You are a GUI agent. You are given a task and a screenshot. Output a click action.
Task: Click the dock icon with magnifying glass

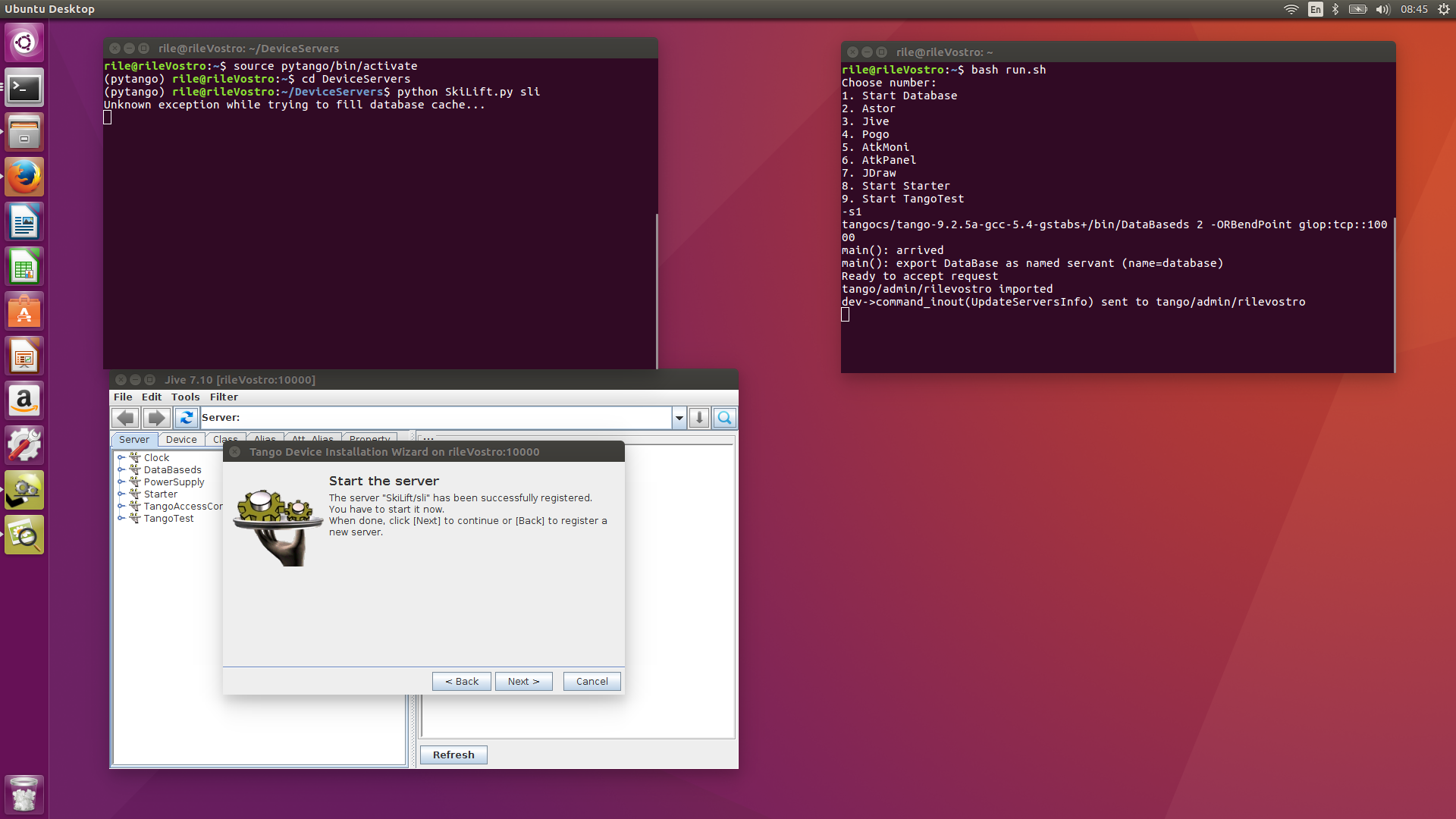pos(24,535)
